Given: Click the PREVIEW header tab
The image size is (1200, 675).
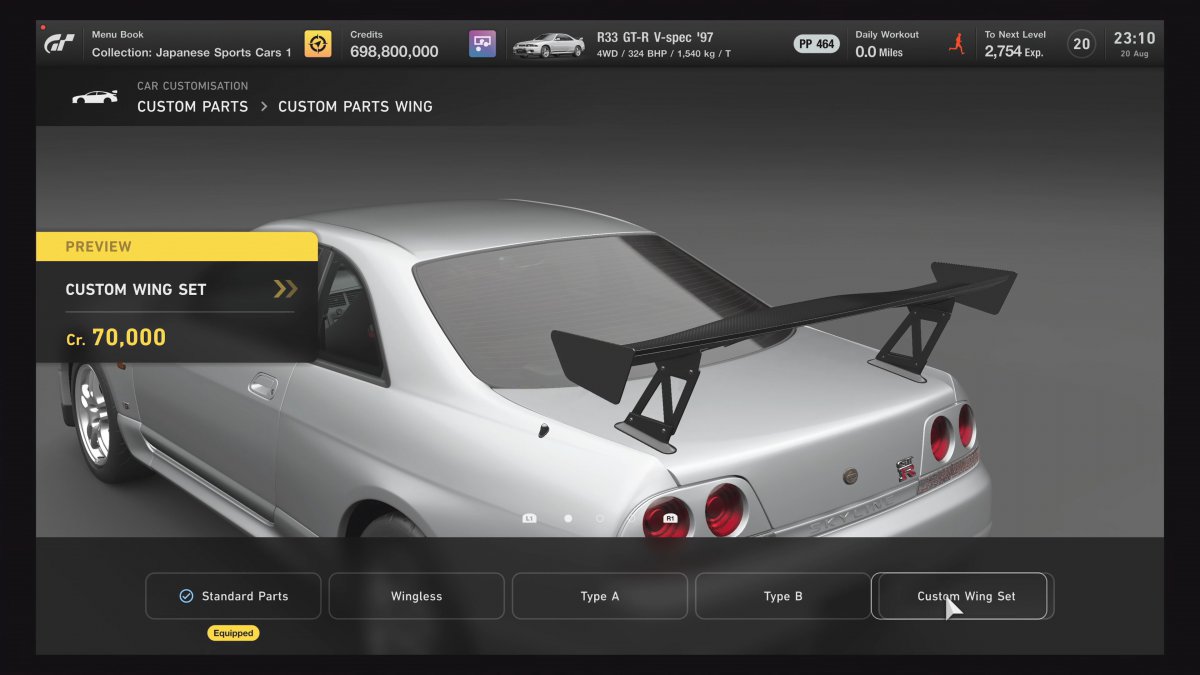Looking at the screenshot, I should tap(177, 247).
